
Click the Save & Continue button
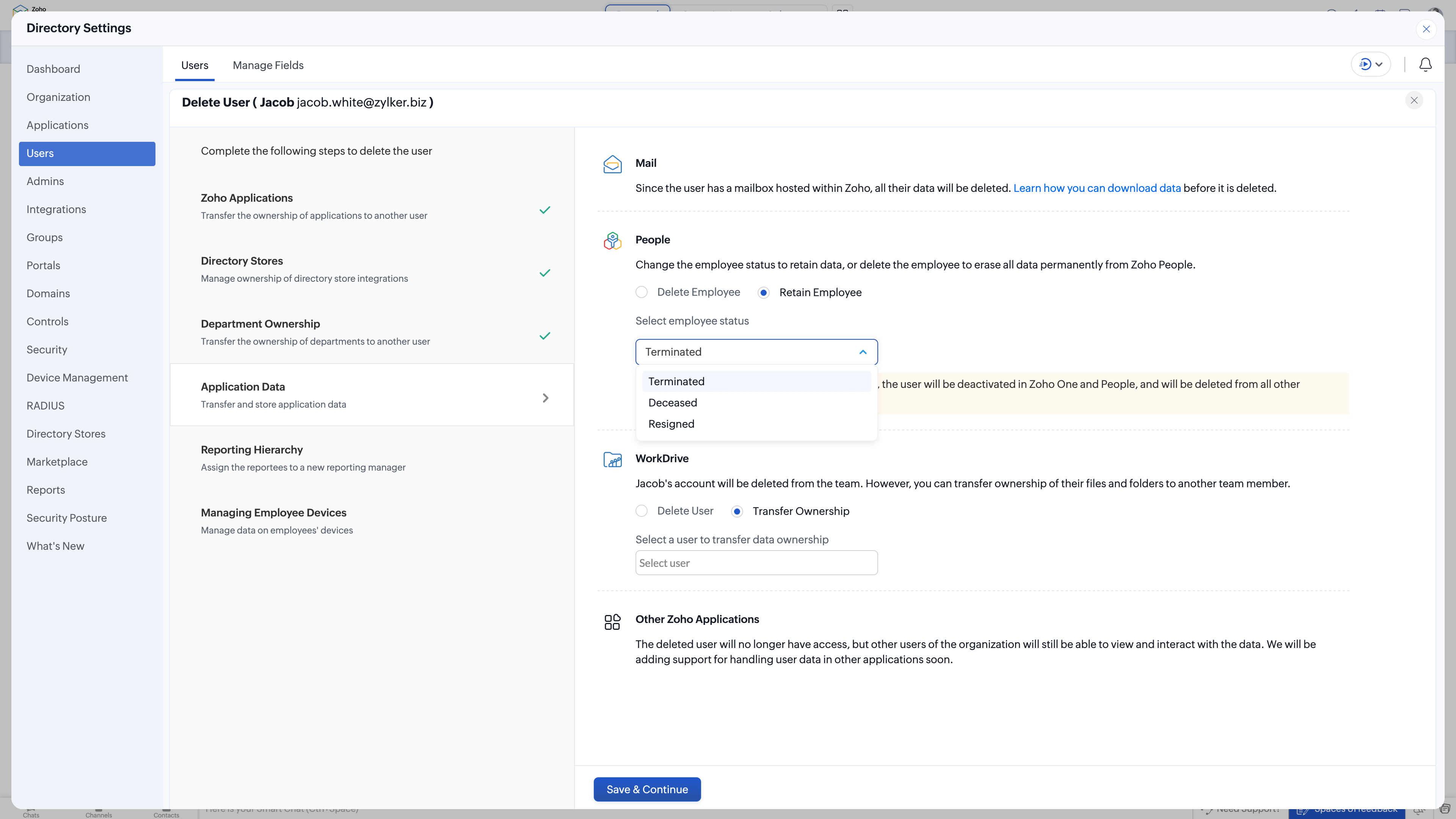(646, 789)
